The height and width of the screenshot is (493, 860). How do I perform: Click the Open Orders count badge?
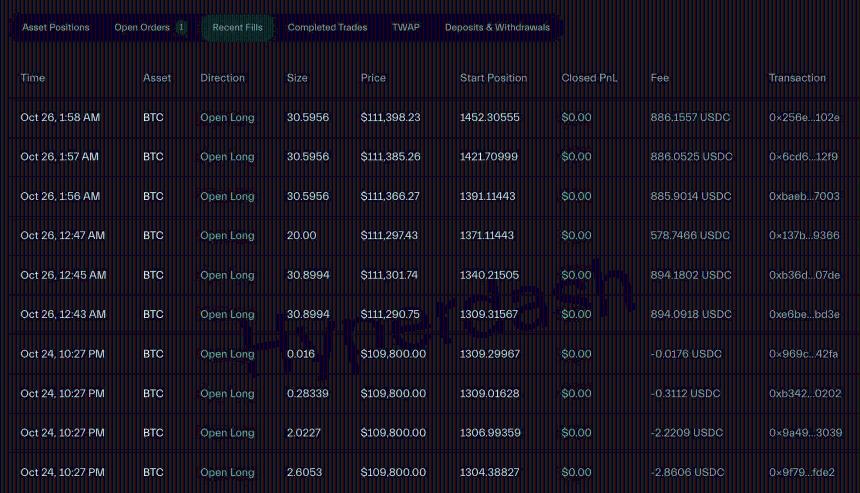tap(181, 28)
